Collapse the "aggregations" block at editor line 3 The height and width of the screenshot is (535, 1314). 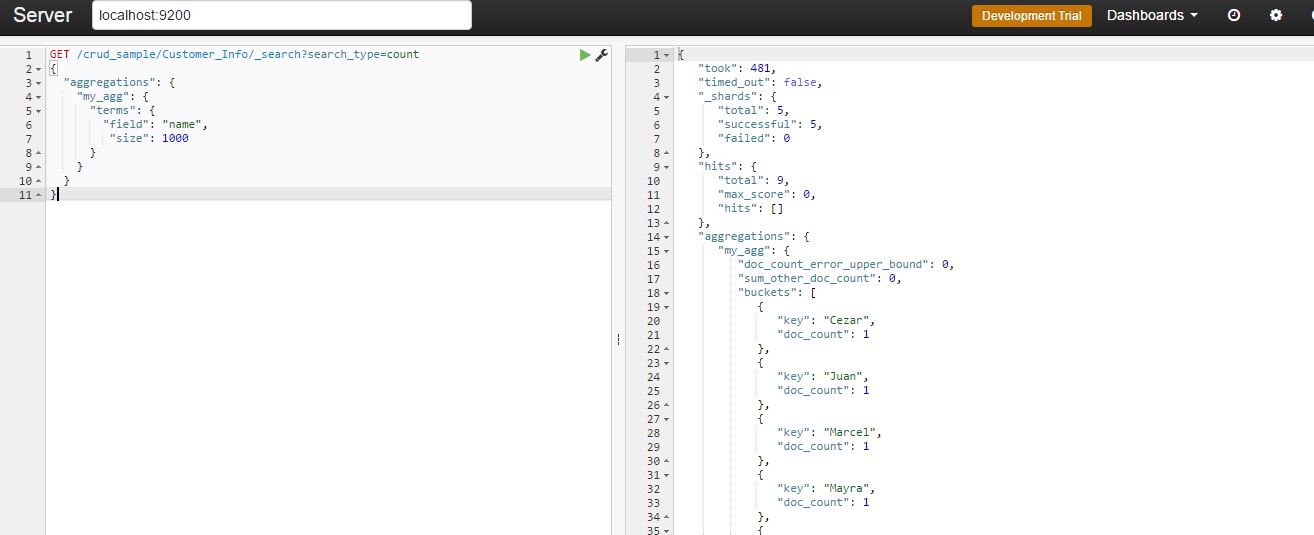pos(38,83)
